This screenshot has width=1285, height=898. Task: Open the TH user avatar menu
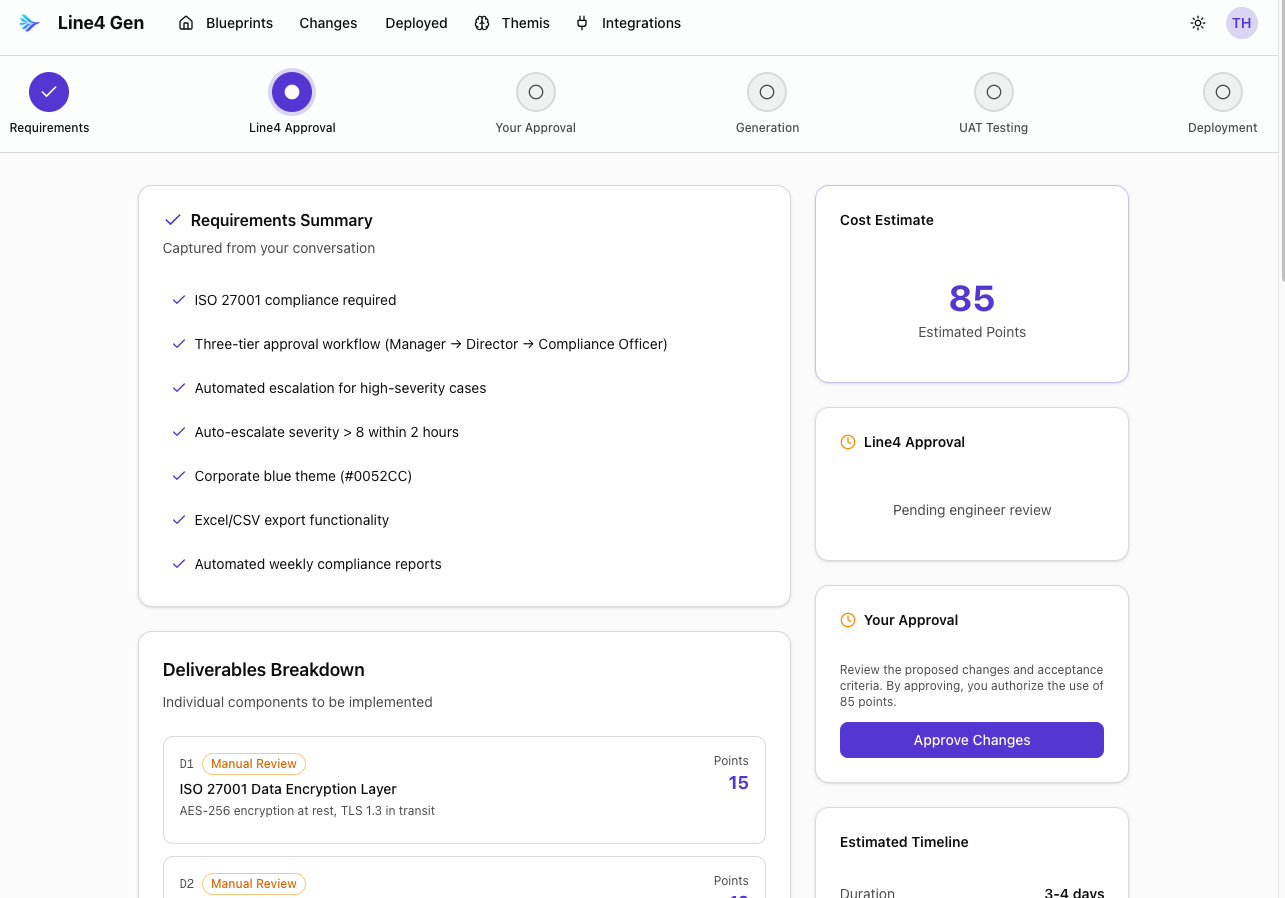point(1241,23)
